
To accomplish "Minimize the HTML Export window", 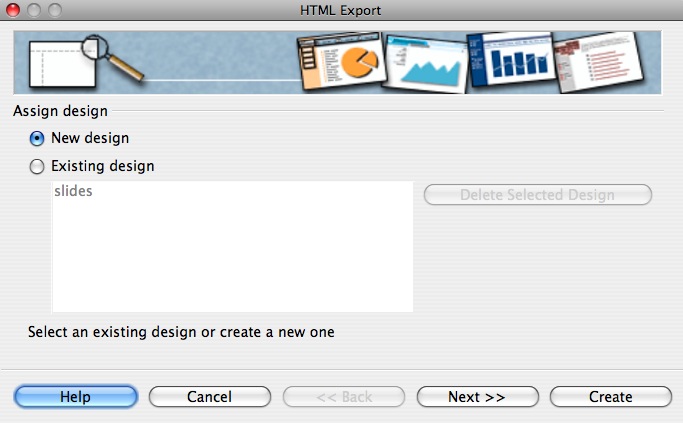I will (x=33, y=10).
